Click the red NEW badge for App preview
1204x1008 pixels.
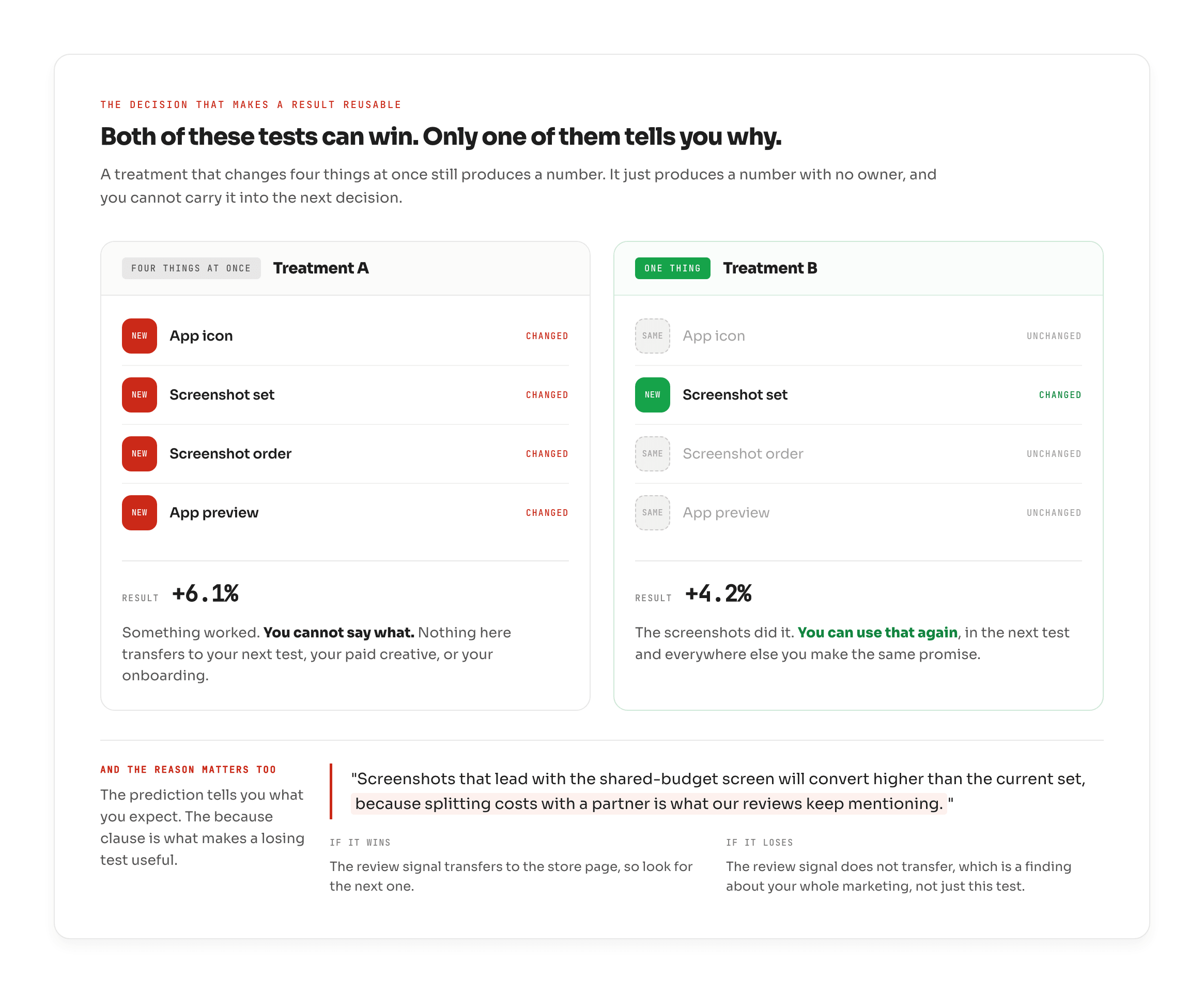point(140,513)
